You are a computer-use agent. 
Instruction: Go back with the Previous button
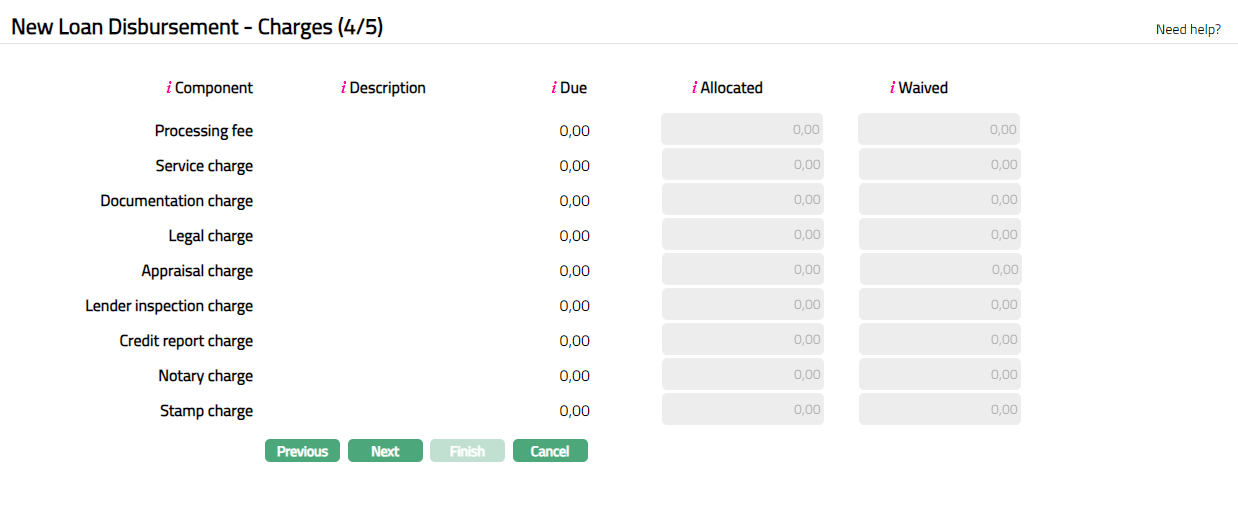pyautogui.click(x=302, y=451)
